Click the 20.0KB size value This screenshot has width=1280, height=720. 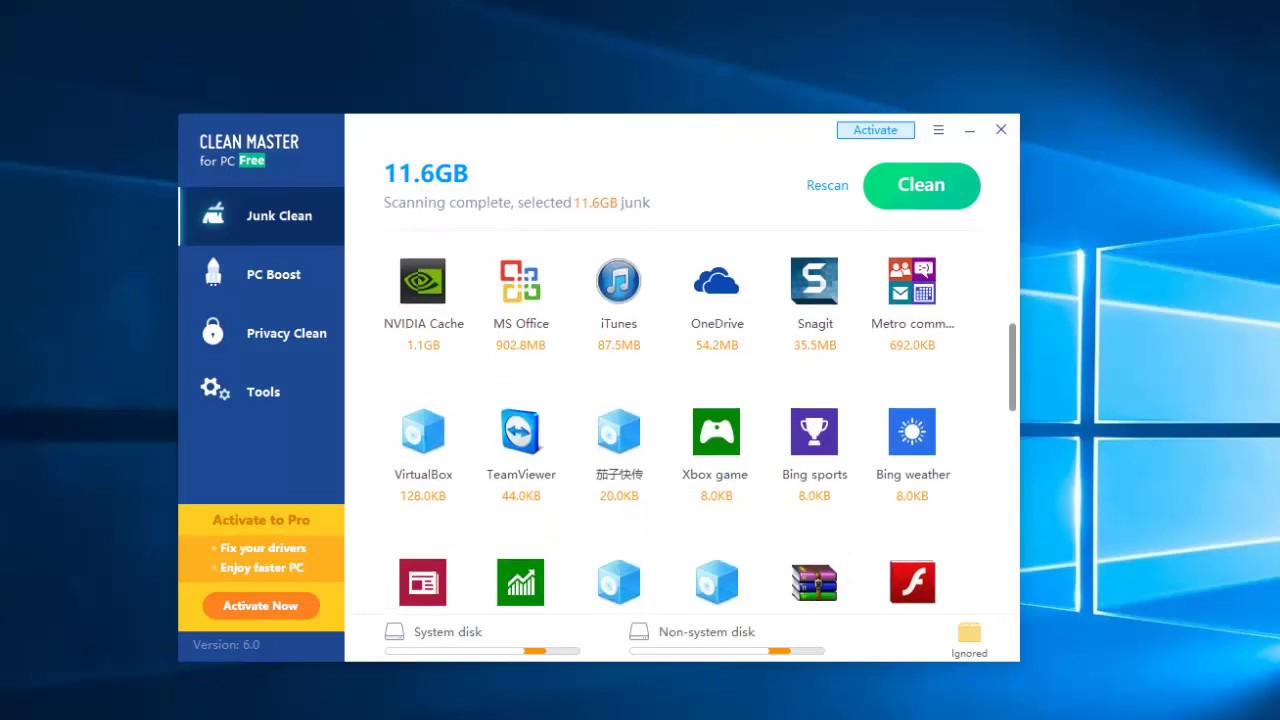[619, 496]
